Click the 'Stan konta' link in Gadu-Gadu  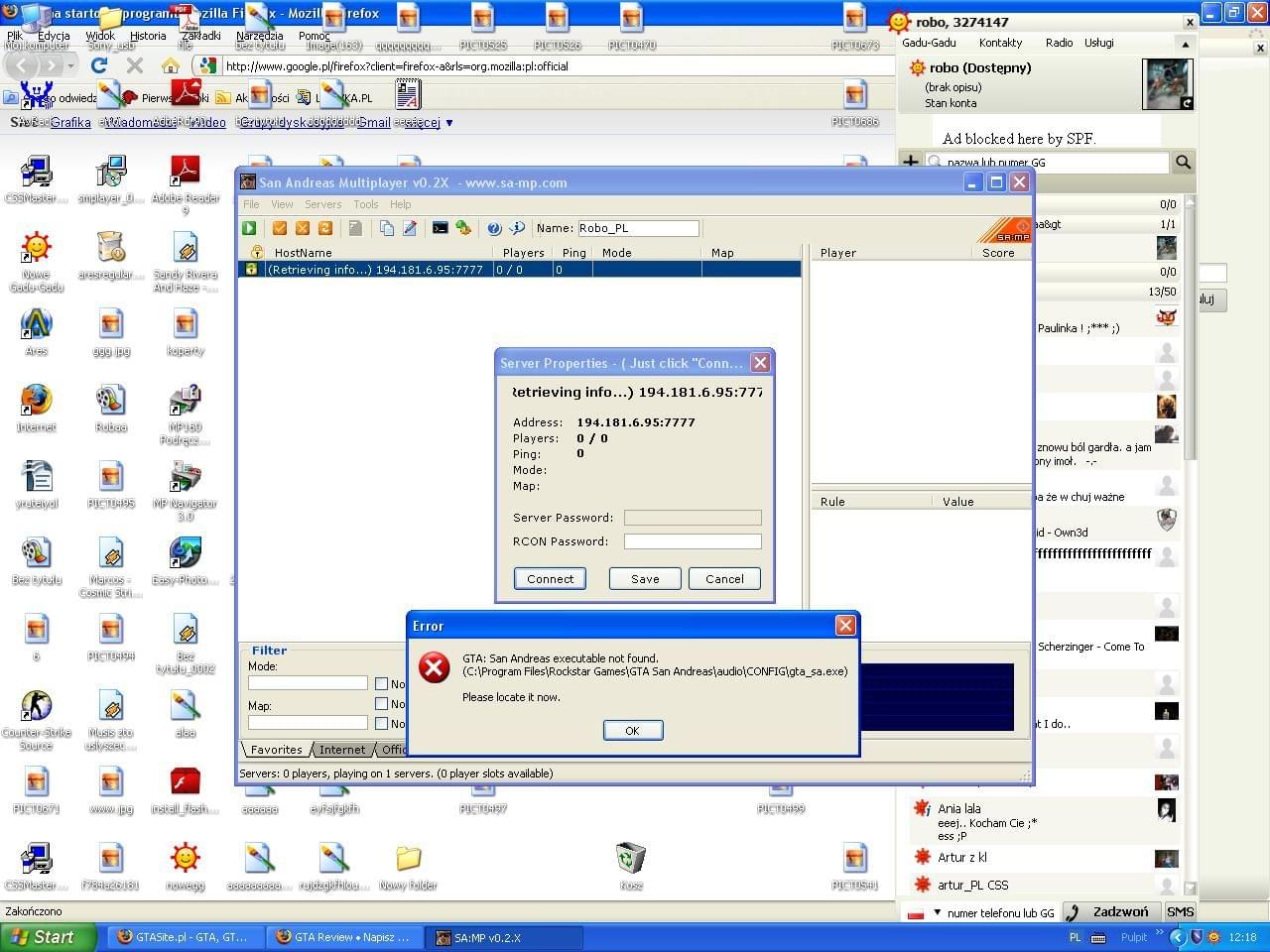click(x=951, y=103)
